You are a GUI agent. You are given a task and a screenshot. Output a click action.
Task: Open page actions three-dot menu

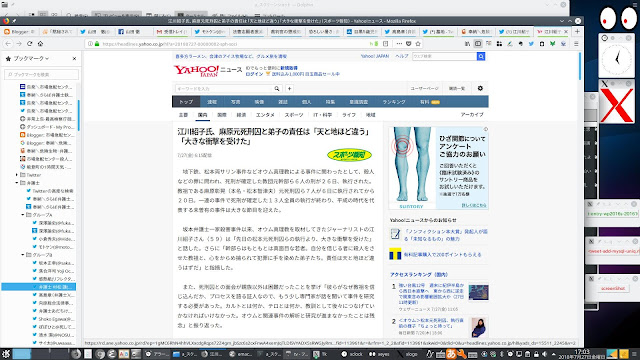pyautogui.click(x=399, y=44)
